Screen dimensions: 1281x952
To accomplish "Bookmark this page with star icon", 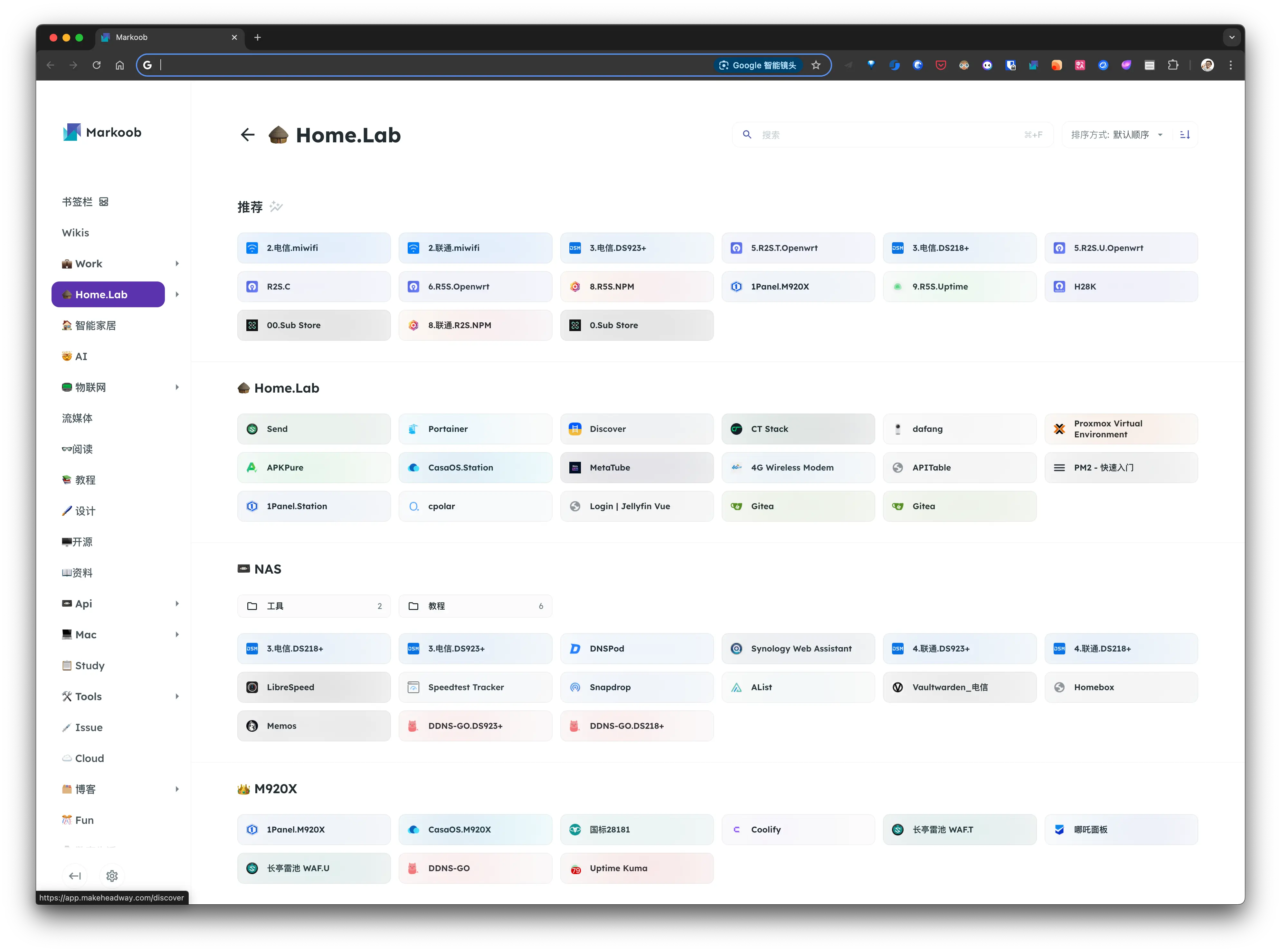I will coord(815,65).
